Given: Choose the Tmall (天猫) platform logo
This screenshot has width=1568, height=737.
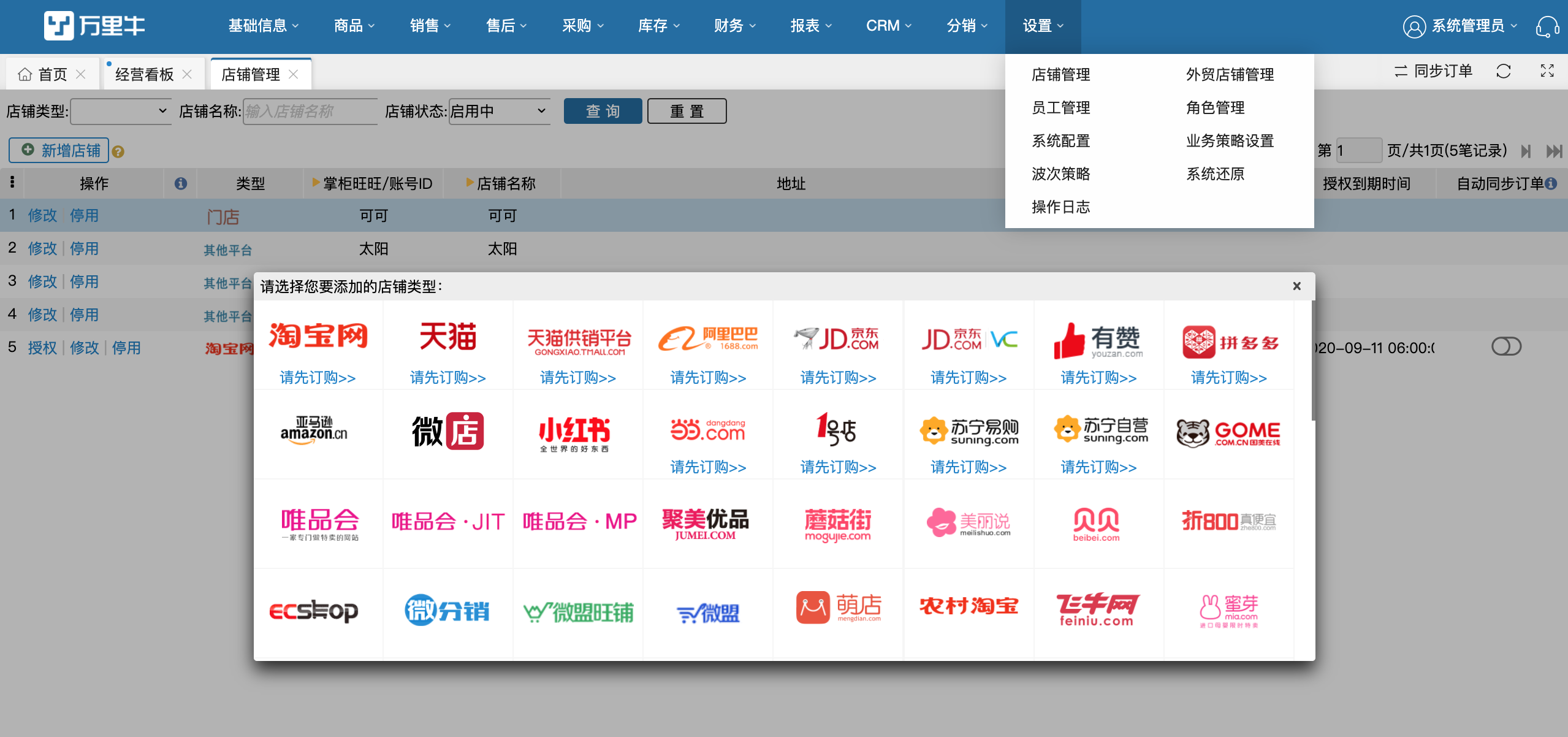Looking at the screenshot, I should (448, 336).
